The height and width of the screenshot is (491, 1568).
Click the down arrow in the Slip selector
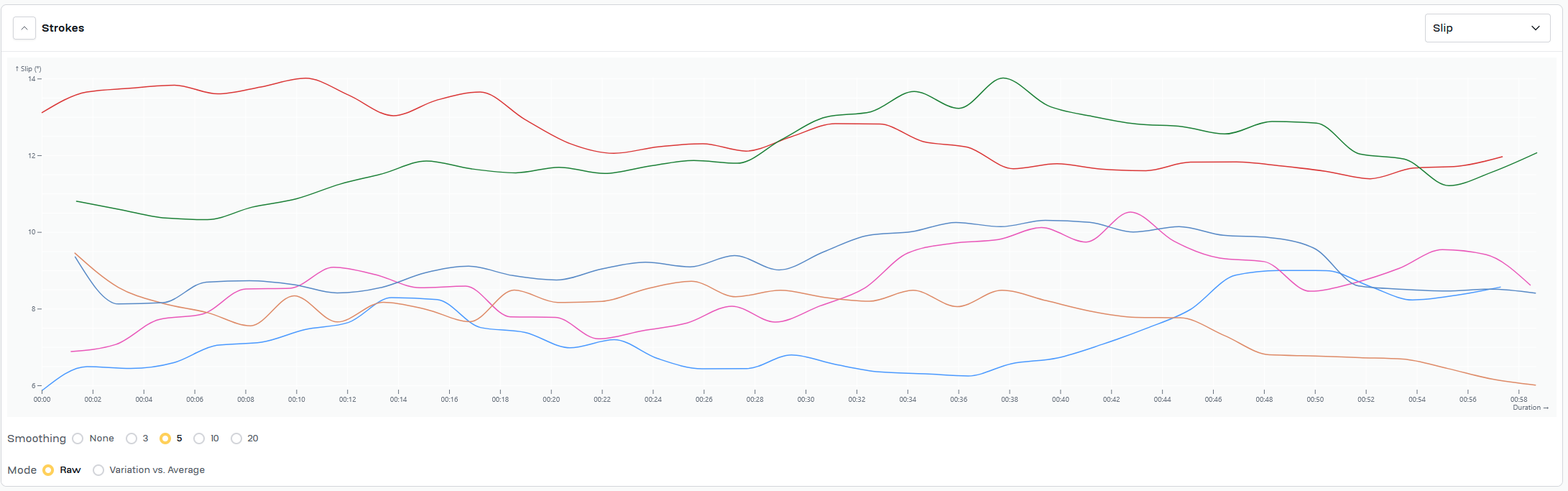[1536, 28]
